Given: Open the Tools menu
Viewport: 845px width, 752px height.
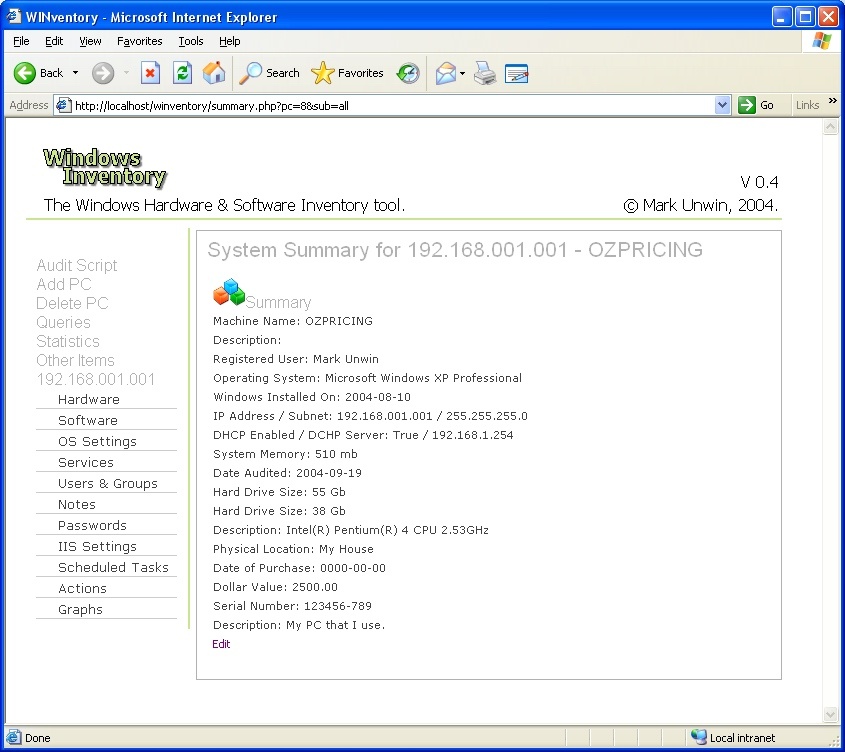Looking at the screenshot, I should (190, 41).
